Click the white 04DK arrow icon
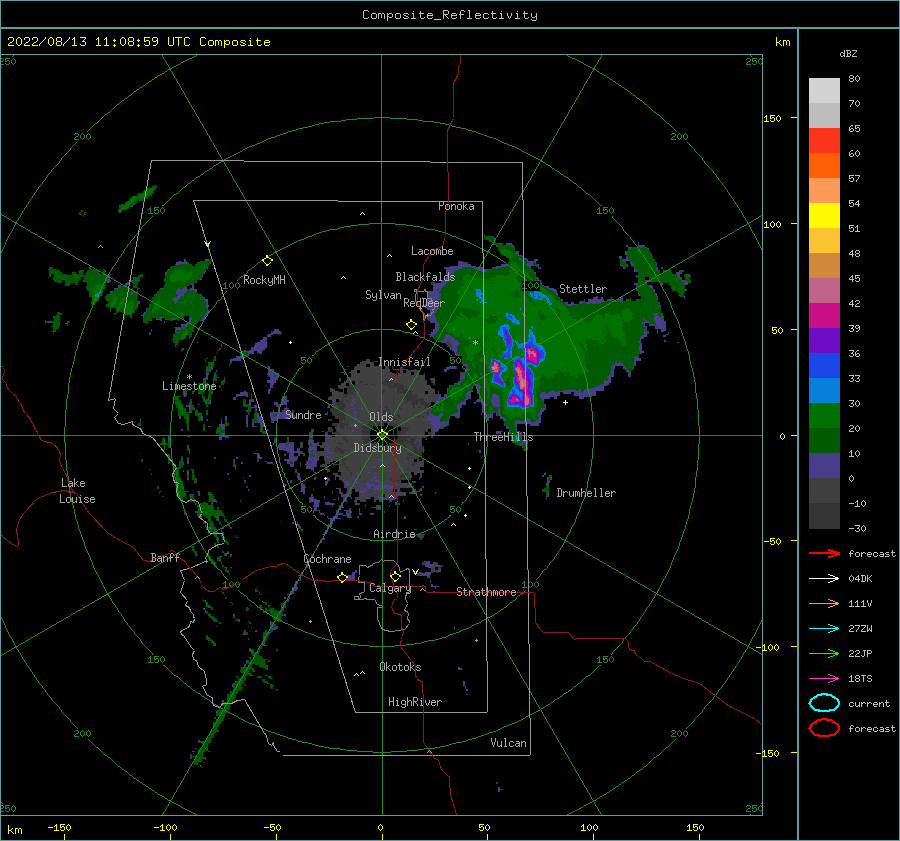This screenshot has width=900, height=841. click(824, 578)
